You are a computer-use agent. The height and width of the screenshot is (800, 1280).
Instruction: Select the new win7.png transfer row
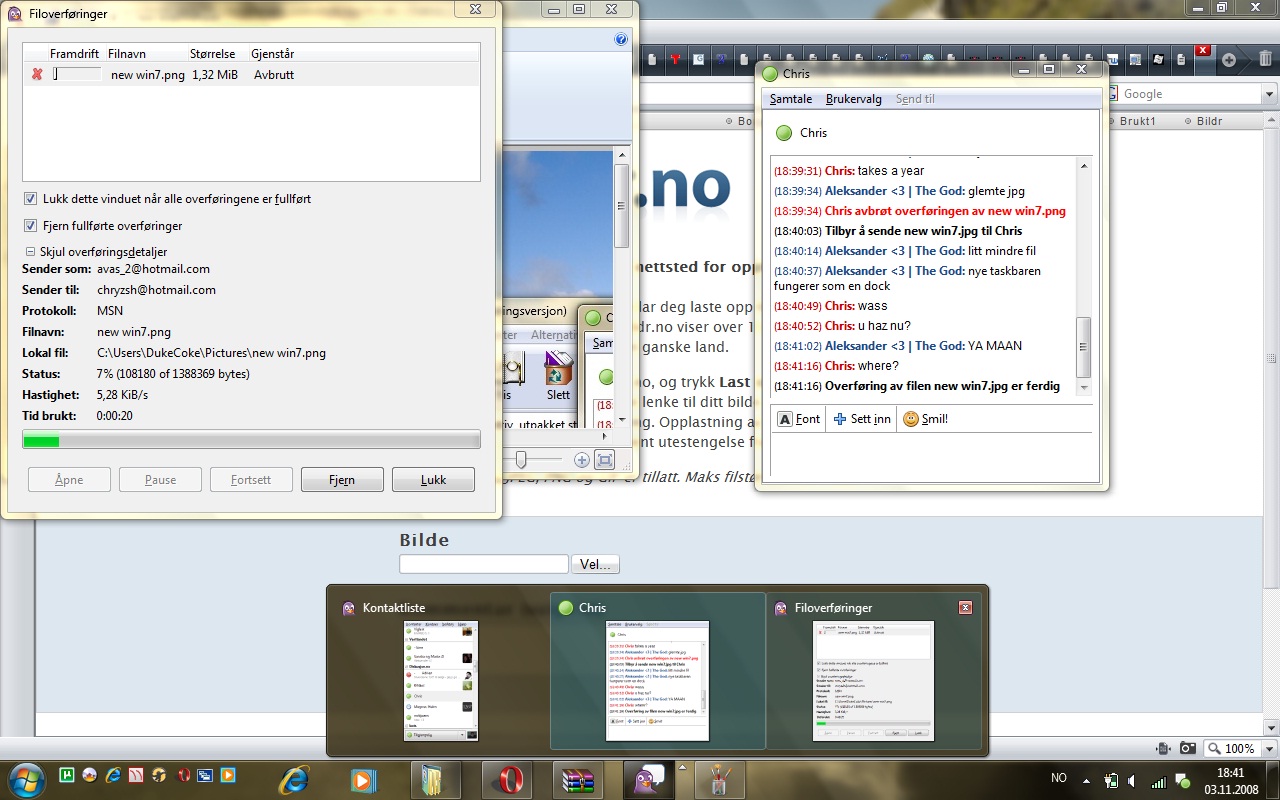pyautogui.click(x=251, y=75)
